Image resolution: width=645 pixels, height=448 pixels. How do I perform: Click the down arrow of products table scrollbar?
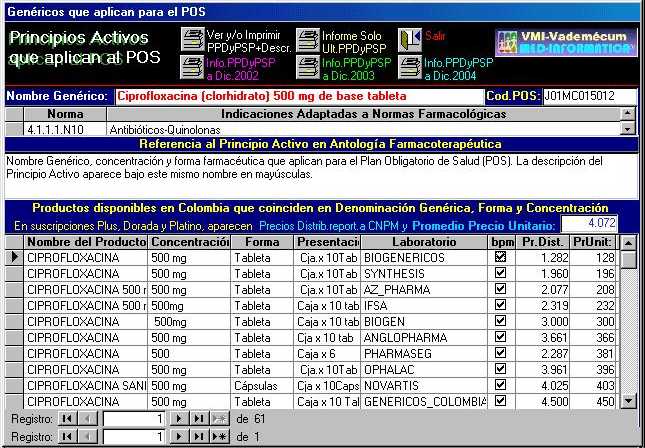click(x=628, y=401)
